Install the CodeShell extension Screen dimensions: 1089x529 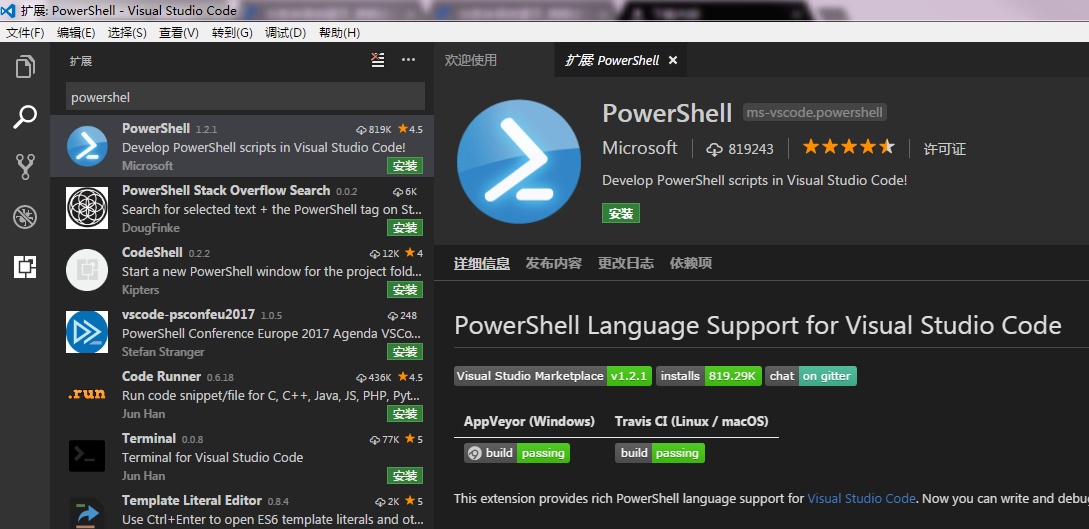click(405, 289)
